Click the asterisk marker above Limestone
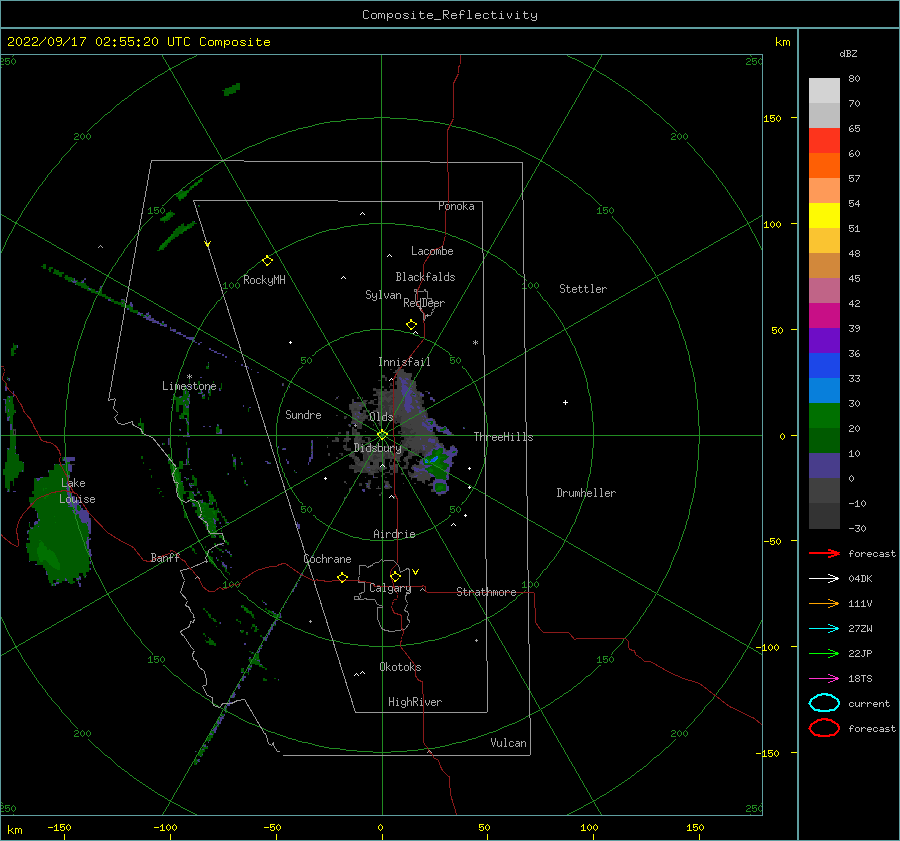This screenshot has width=900, height=841. click(189, 377)
